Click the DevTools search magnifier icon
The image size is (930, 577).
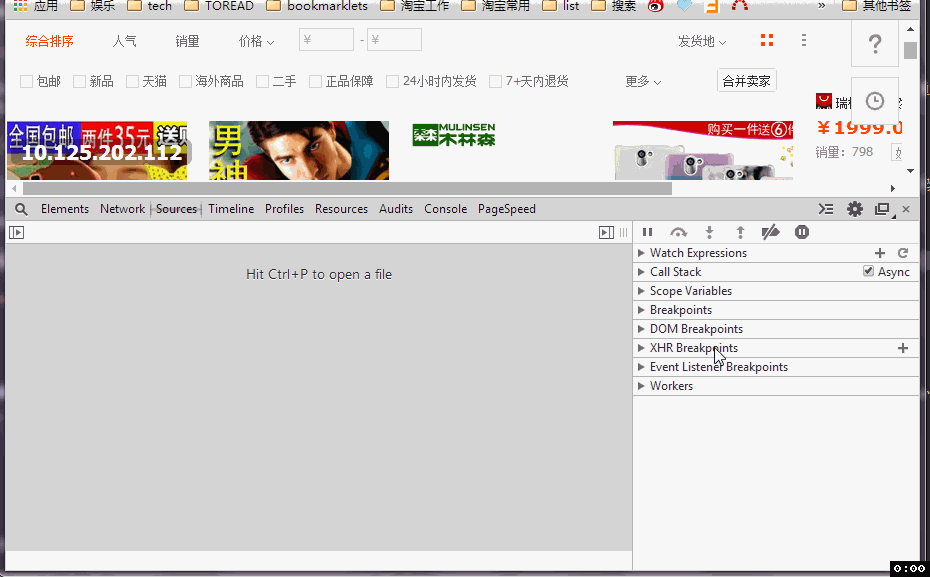click(21, 209)
